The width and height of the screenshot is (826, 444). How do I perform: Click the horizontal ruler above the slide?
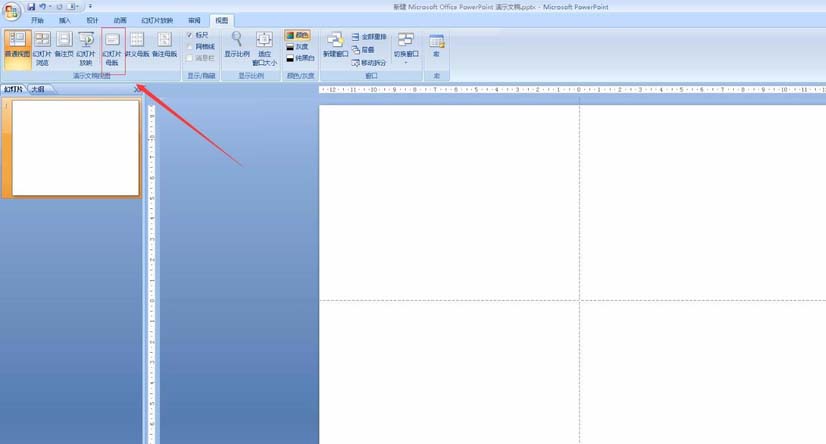coord(572,90)
